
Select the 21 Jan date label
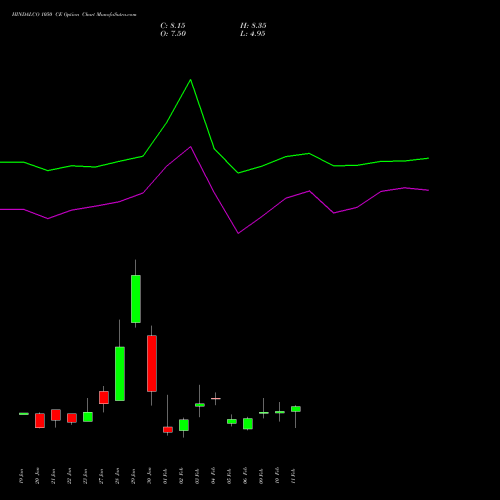[x=53, y=476]
